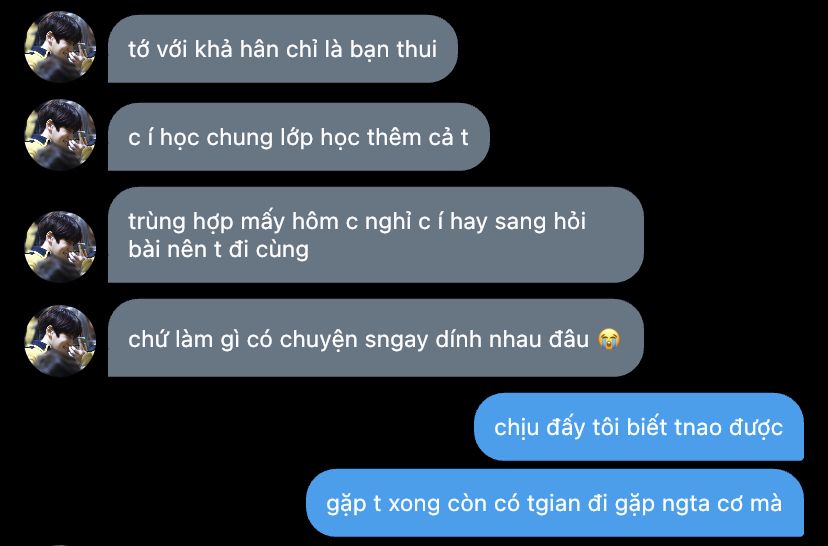Tap the 'trùng hợp mấy hôm c nghỉ' bubble

pos(375,235)
